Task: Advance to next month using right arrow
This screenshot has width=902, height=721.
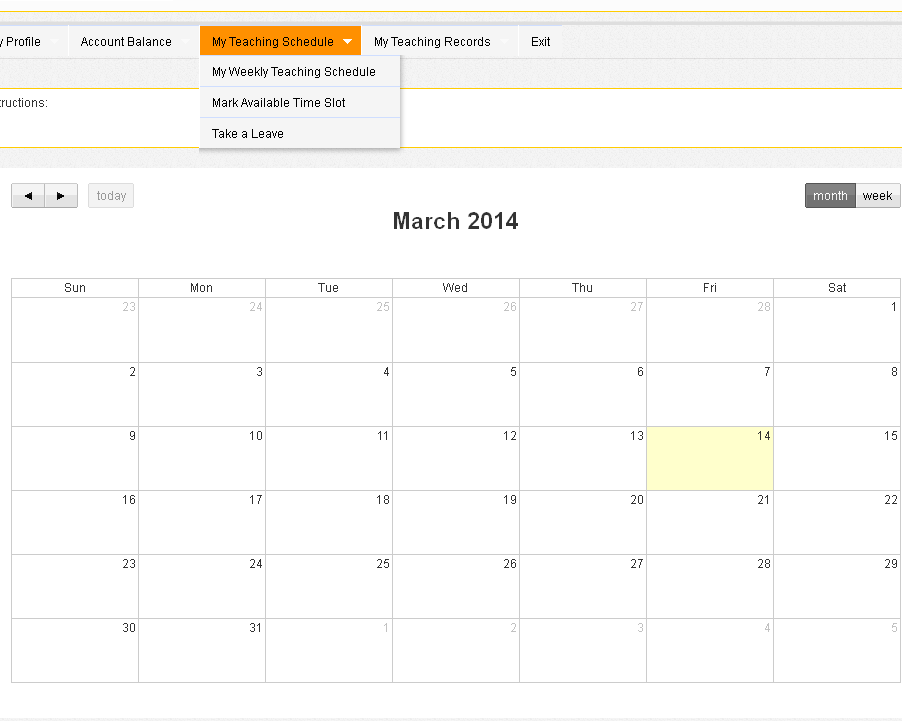Action: 61,196
